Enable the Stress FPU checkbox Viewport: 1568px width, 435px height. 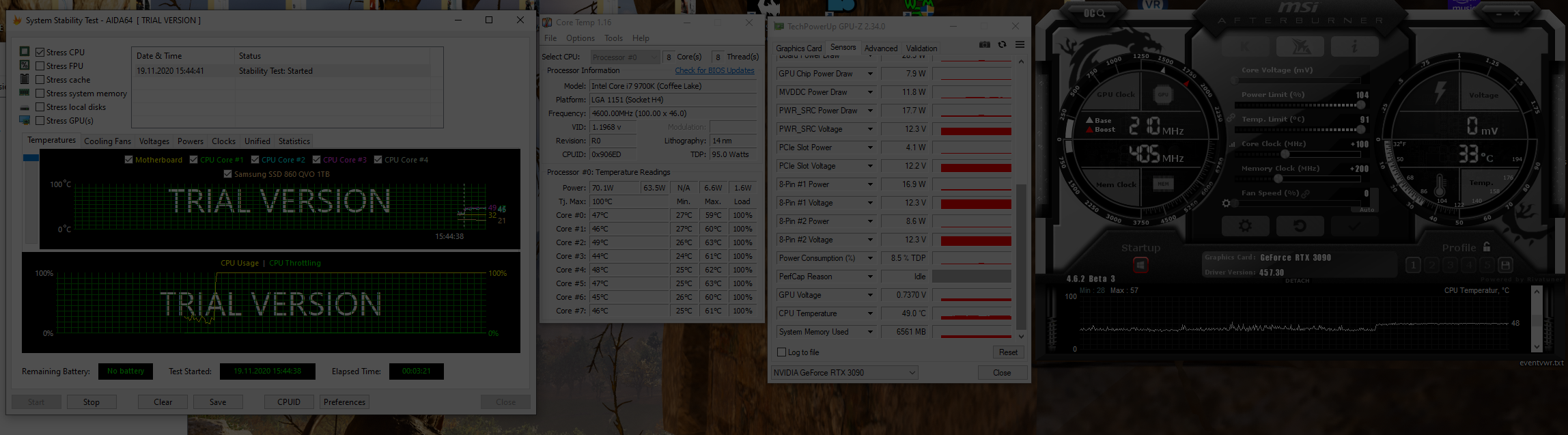tap(40, 66)
